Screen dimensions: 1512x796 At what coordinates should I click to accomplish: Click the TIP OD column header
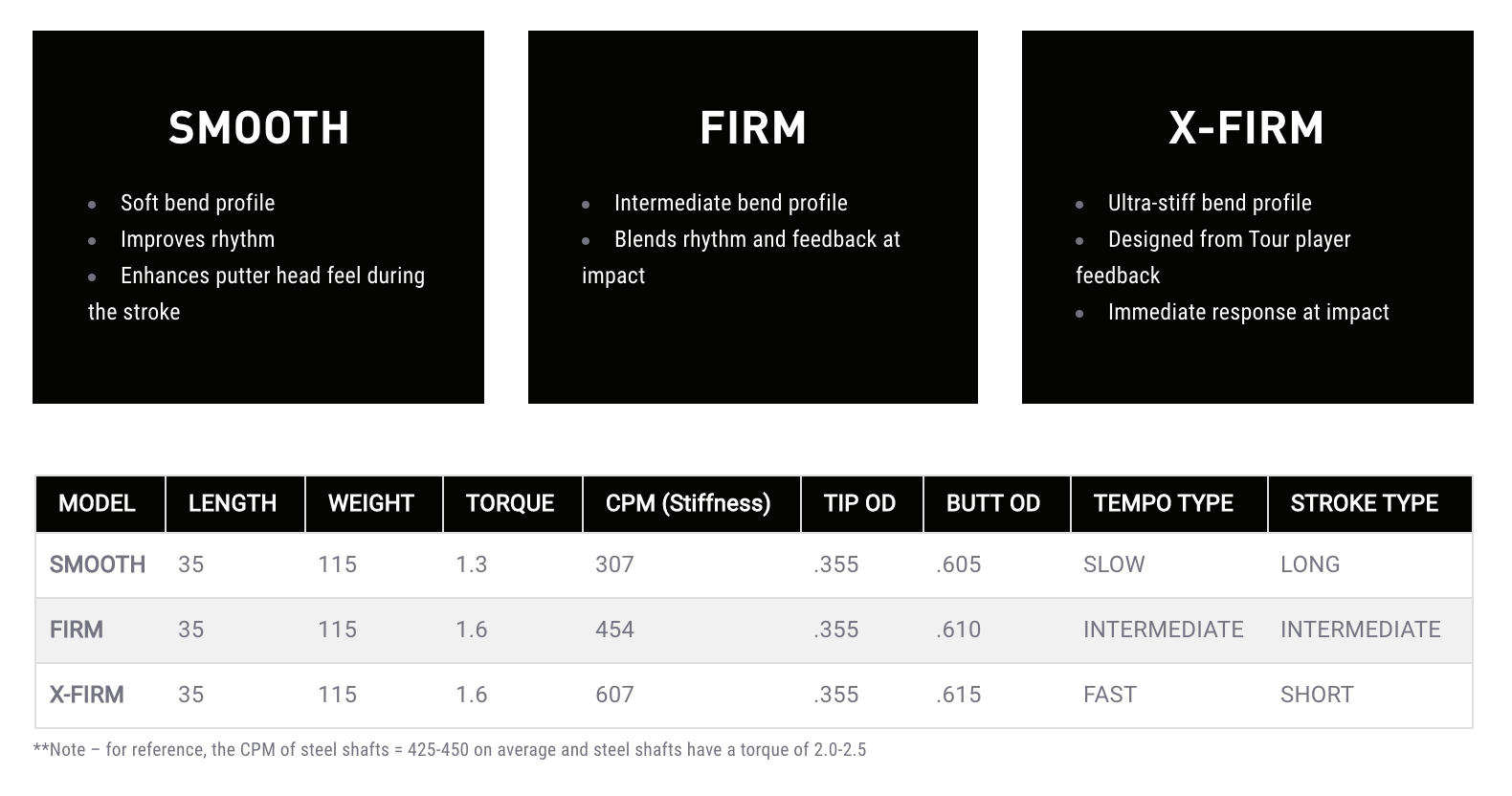(859, 503)
